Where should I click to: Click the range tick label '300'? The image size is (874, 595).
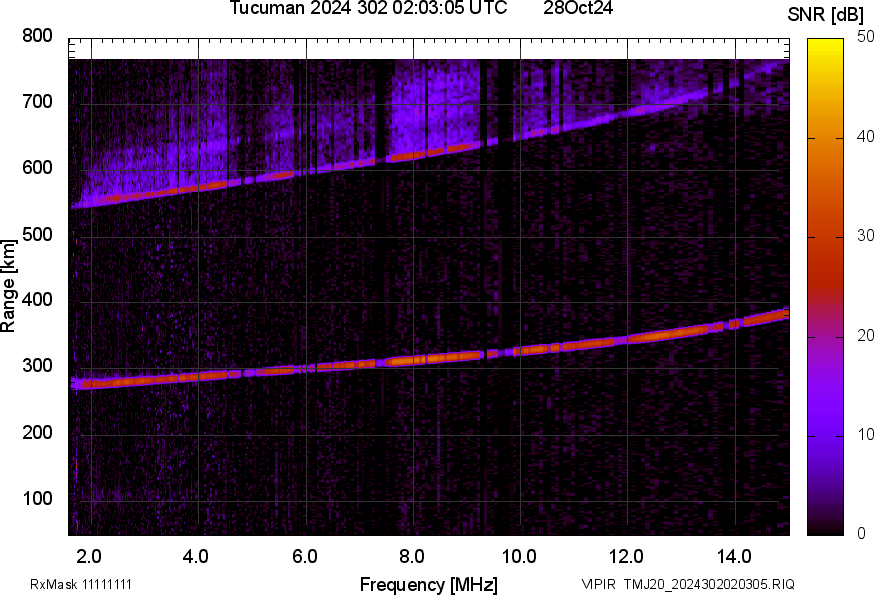click(37, 366)
